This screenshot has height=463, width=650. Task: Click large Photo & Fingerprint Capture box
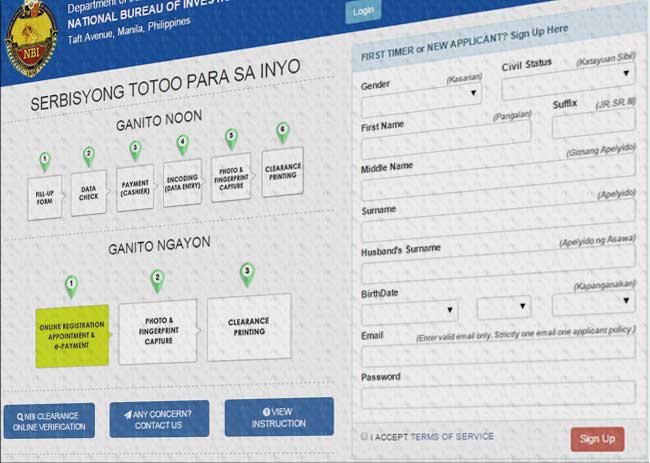pyautogui.click(x=158, y=331)
